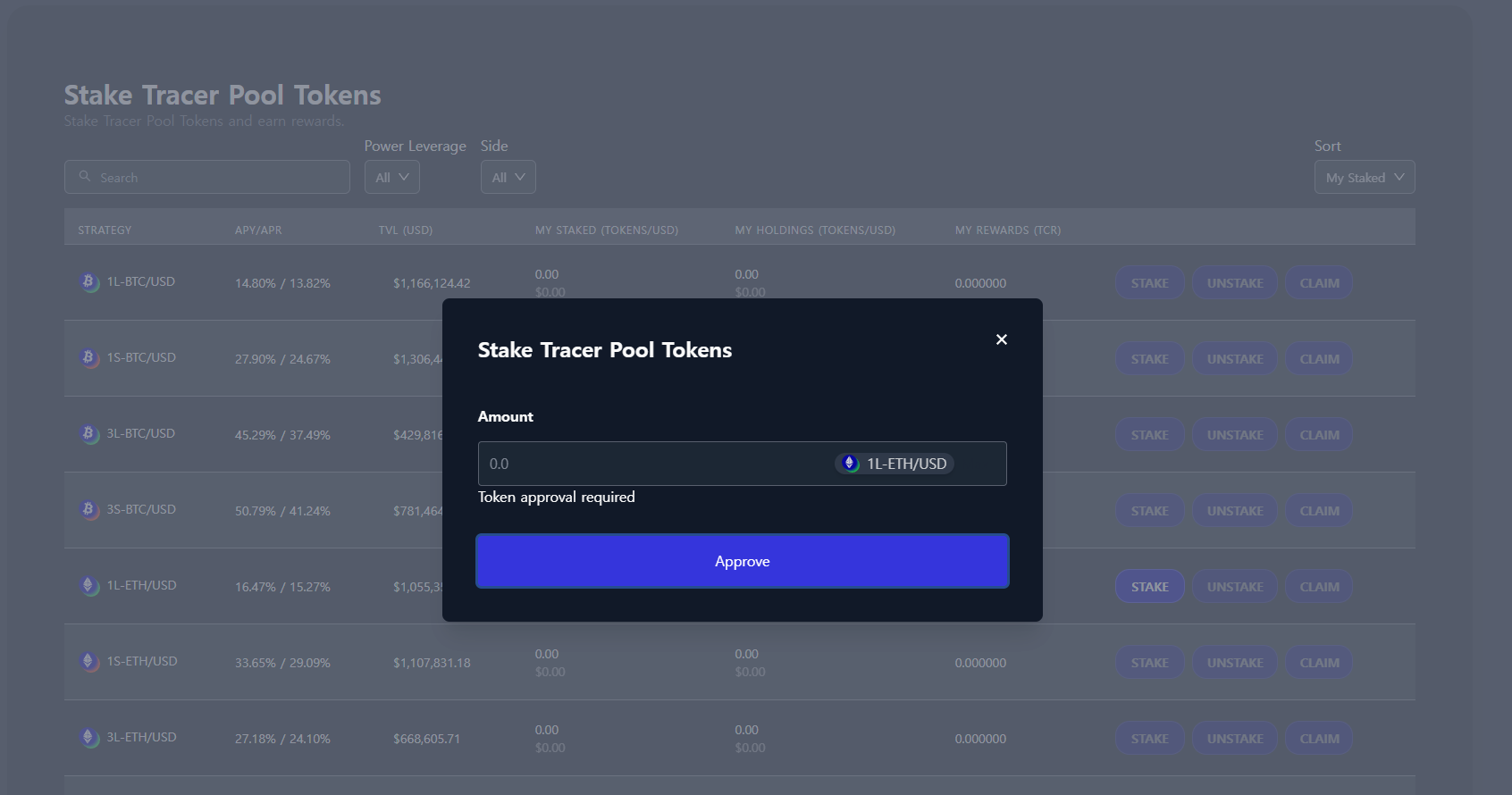This screenshot has width=1512, height=795.
Task: Click the 1L-ETH/USD token label in dialog
Action: 906,464
